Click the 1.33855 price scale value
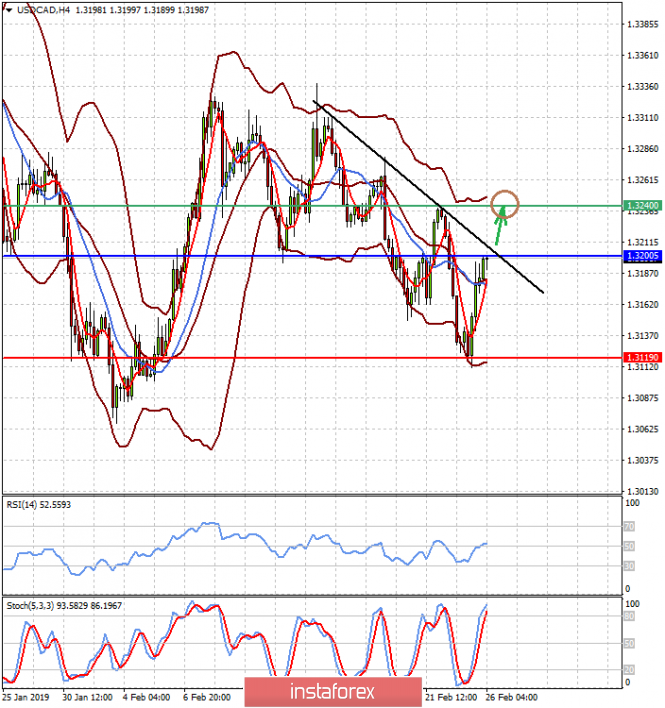 click(x=643, y=24)
